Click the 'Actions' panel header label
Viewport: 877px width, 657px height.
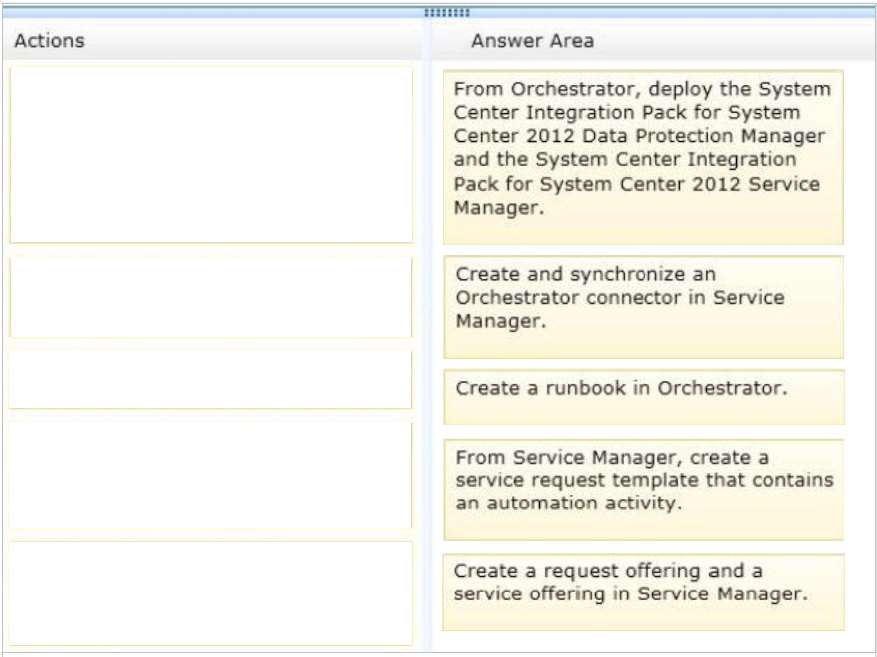49,41
